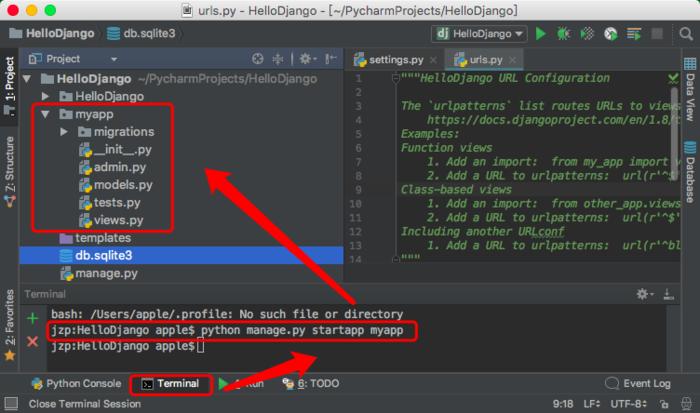
Task: Click the Terminal tool window button
Action: click(170, 384)
